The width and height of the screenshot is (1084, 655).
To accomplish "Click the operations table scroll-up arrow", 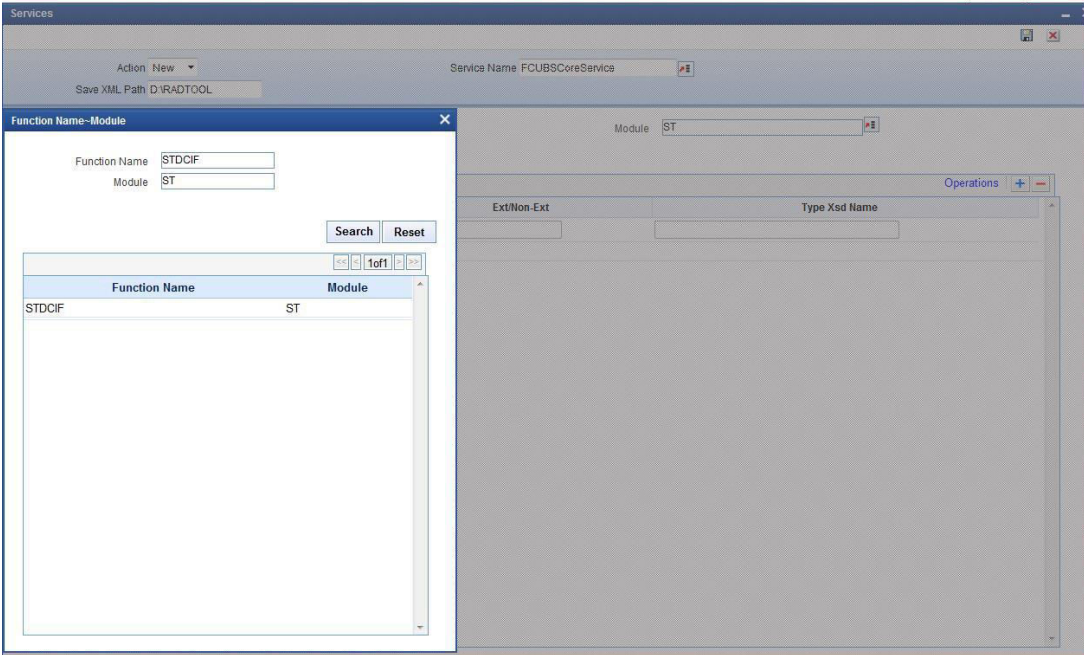I will [1052, 205].
